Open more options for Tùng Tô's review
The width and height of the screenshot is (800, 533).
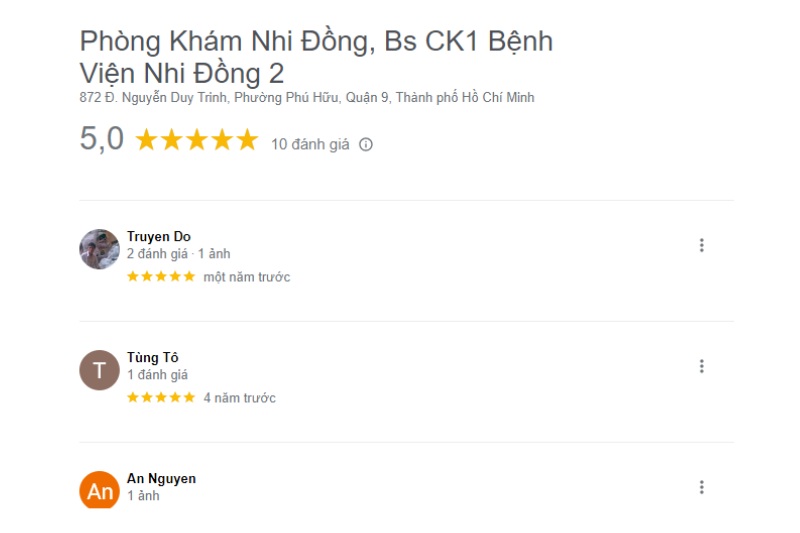701,366
